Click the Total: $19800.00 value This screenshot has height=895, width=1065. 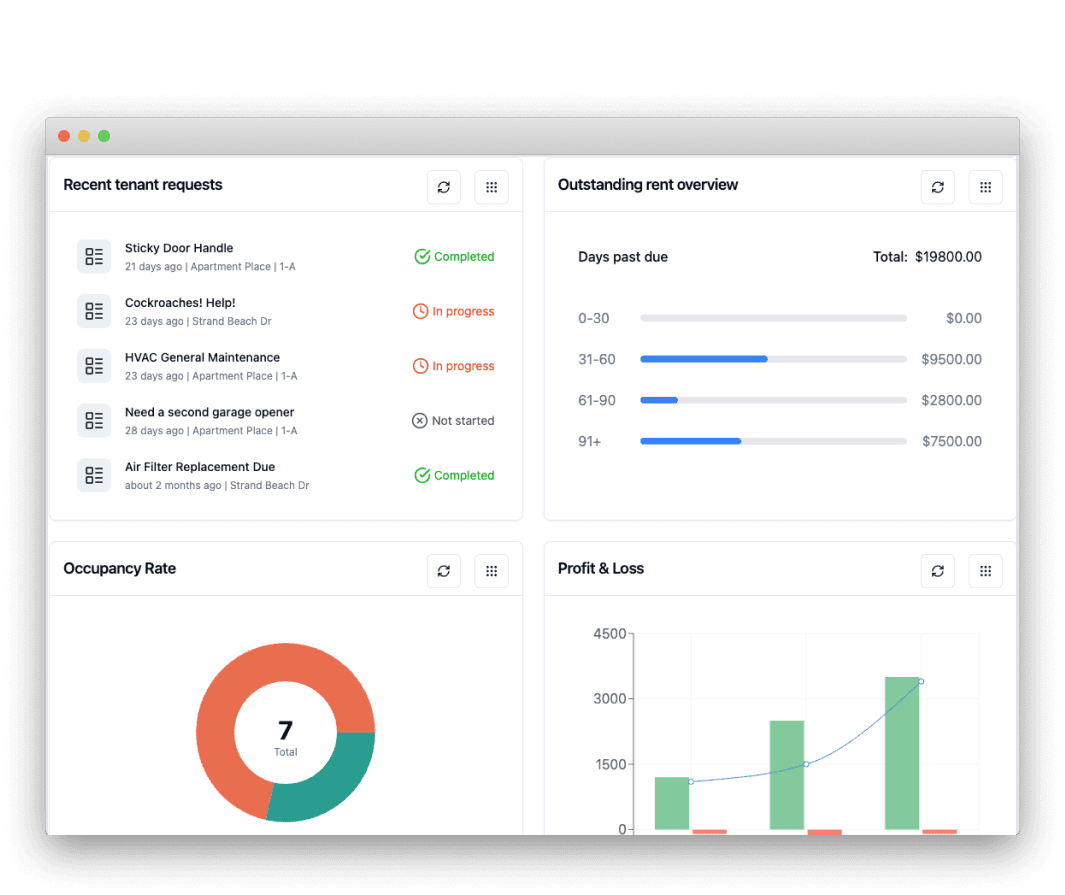point(927,257)
